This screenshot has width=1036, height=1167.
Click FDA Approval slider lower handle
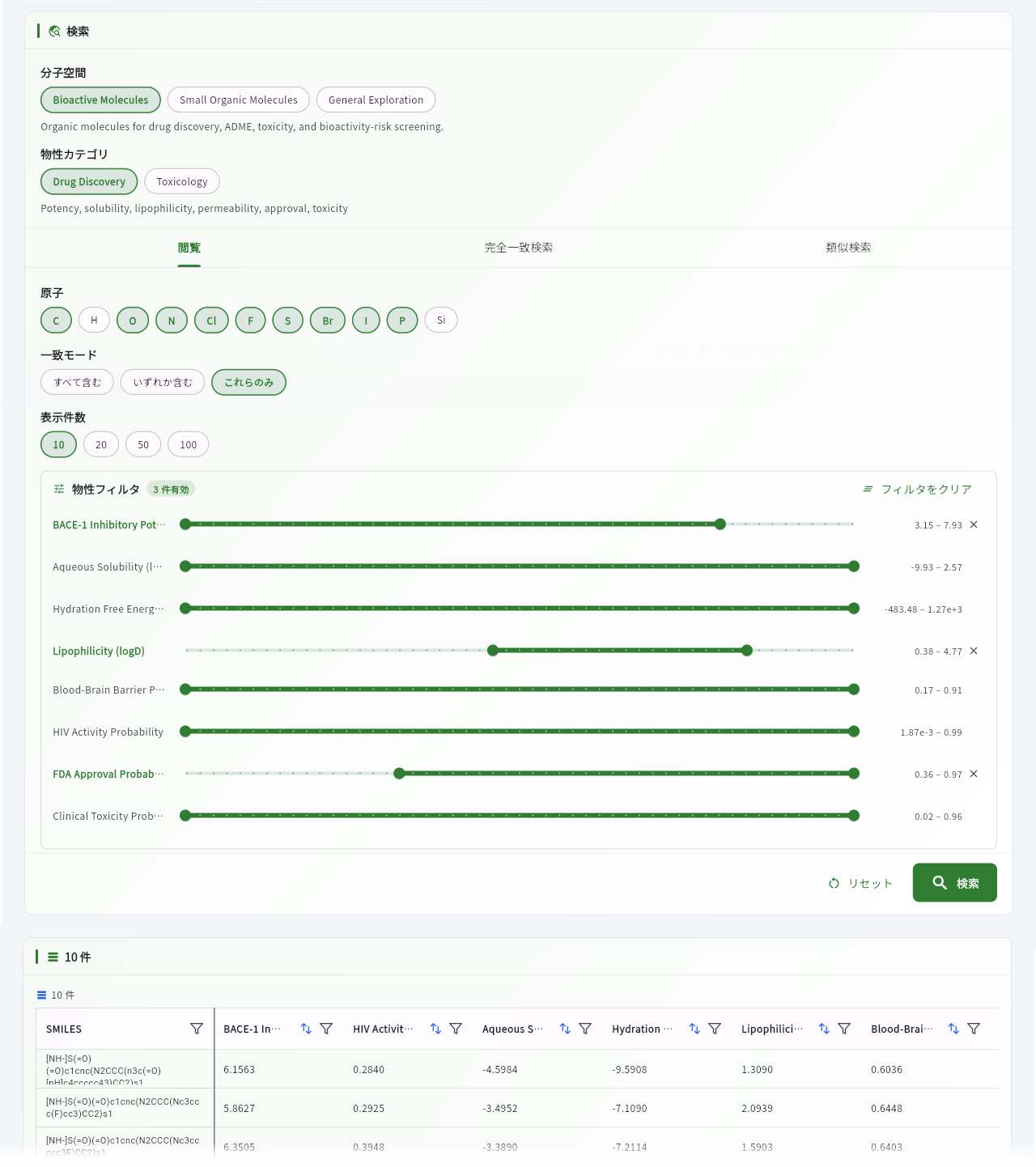click(x=399, y=774)
